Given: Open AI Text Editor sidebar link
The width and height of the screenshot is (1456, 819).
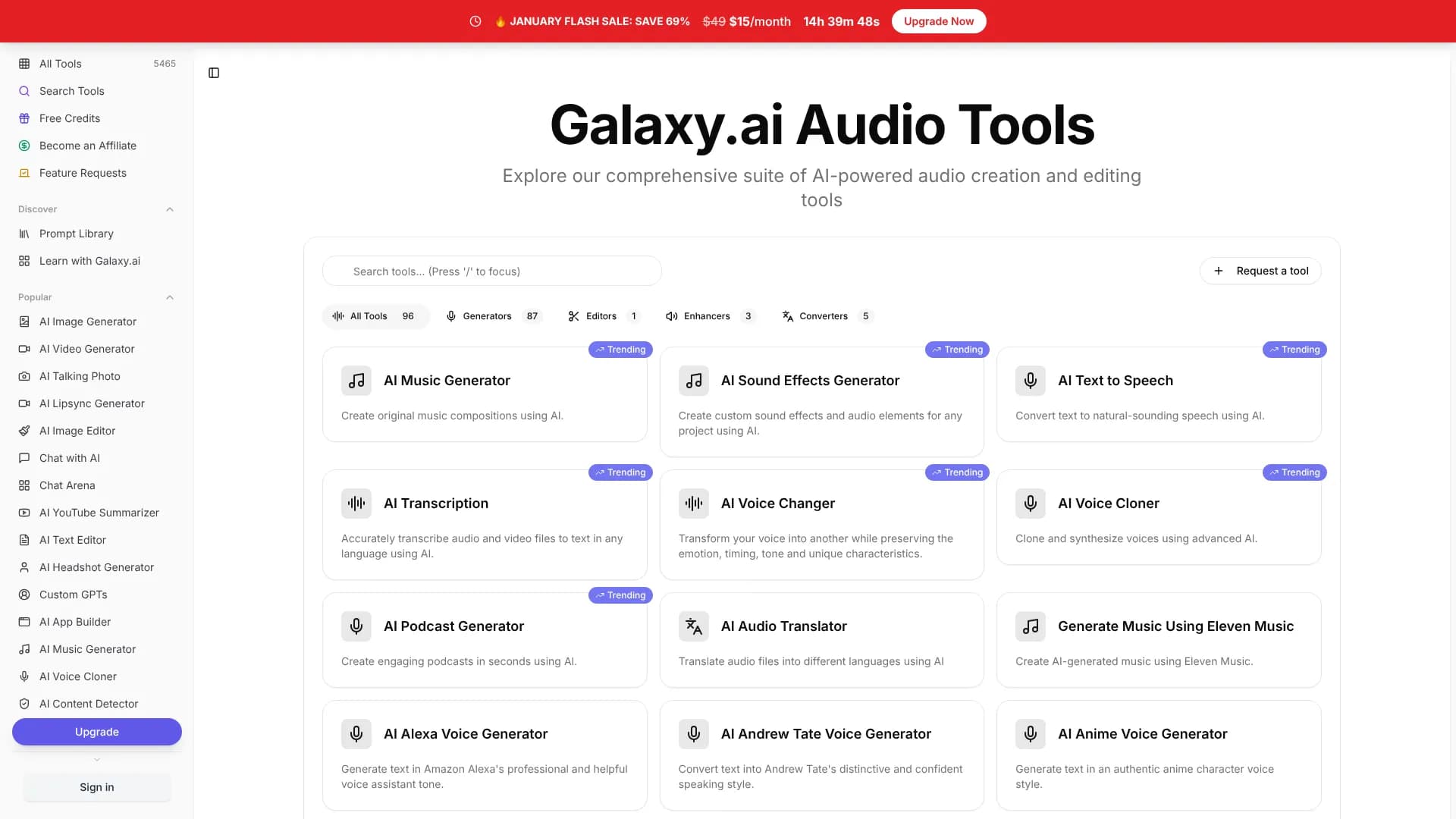Looking at the screenshot, I should pos(97,540).
